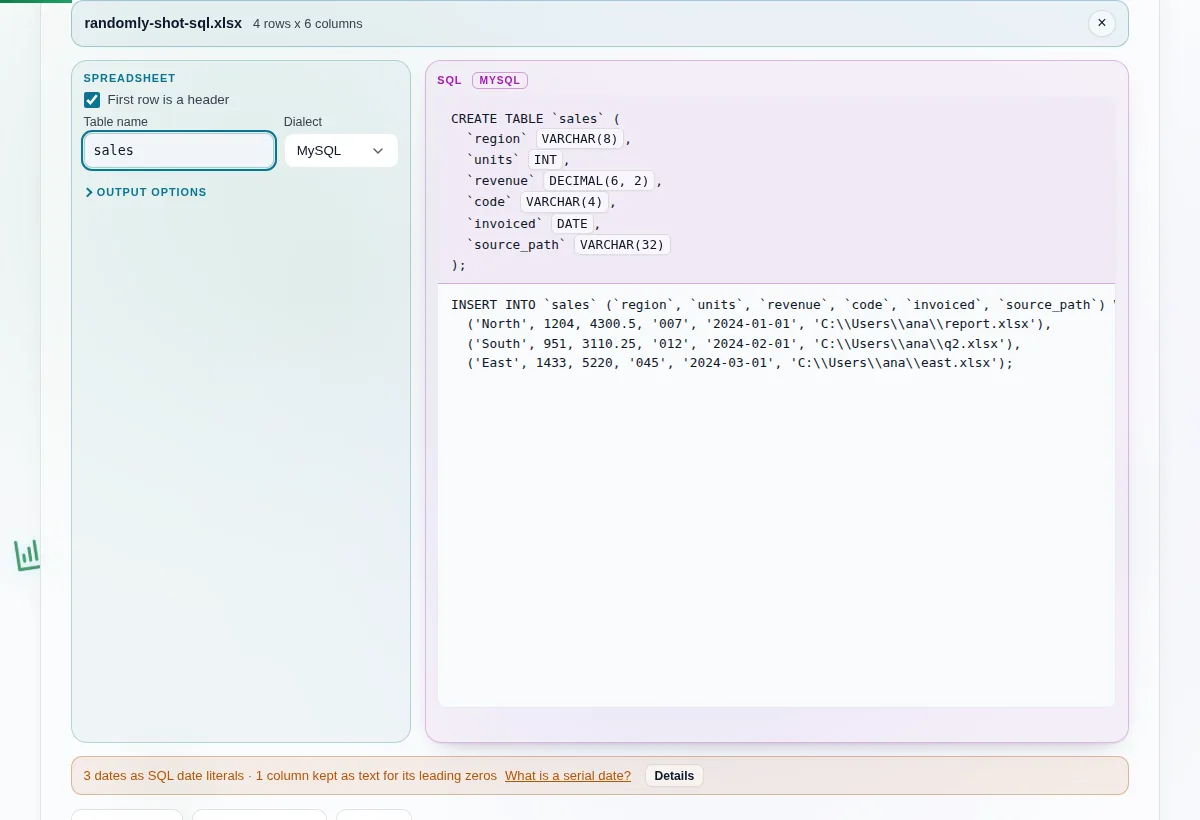
Task: Click the SPREADSHEET panel heading
Action: pos(129,78)
